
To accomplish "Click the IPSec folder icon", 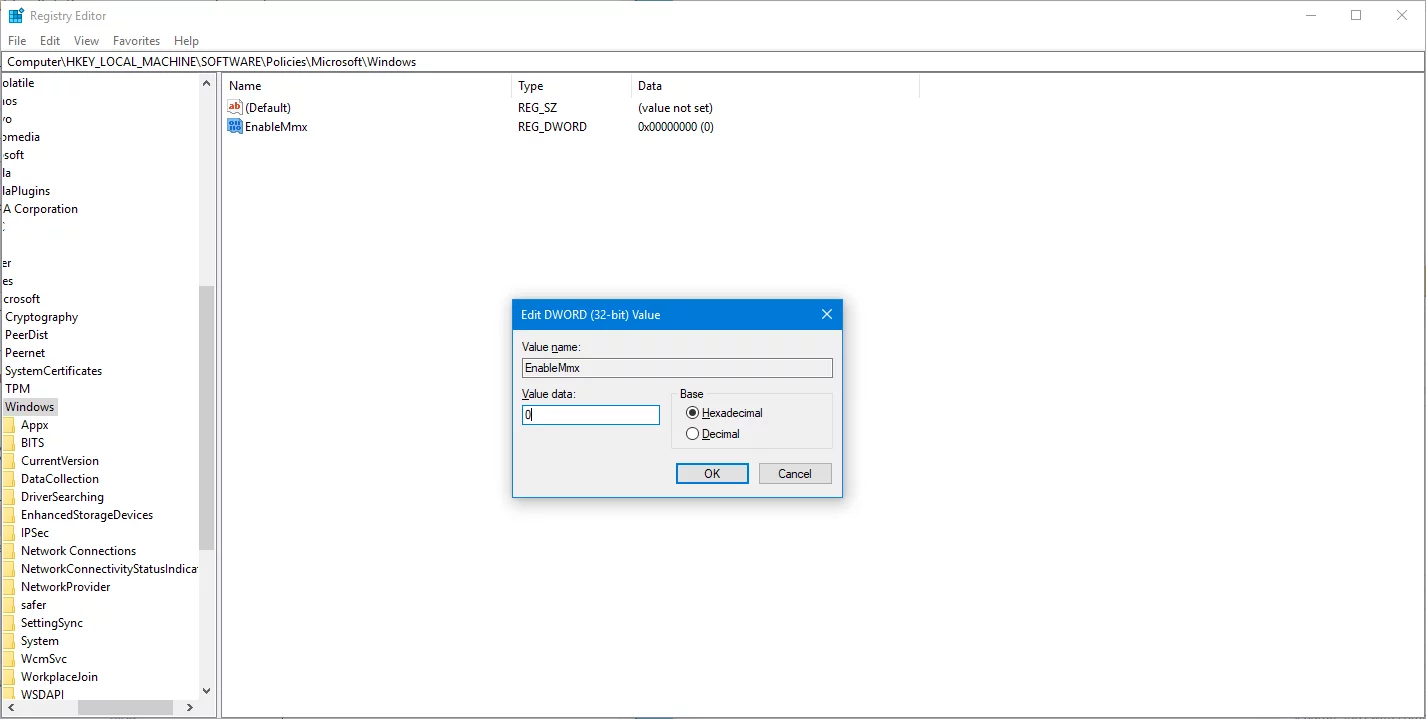I will click(x=8, y=533).
